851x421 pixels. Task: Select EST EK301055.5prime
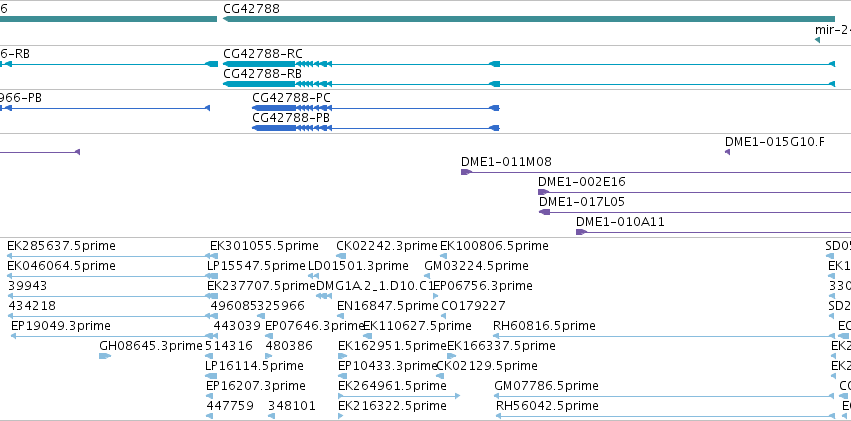click(264, 246)
